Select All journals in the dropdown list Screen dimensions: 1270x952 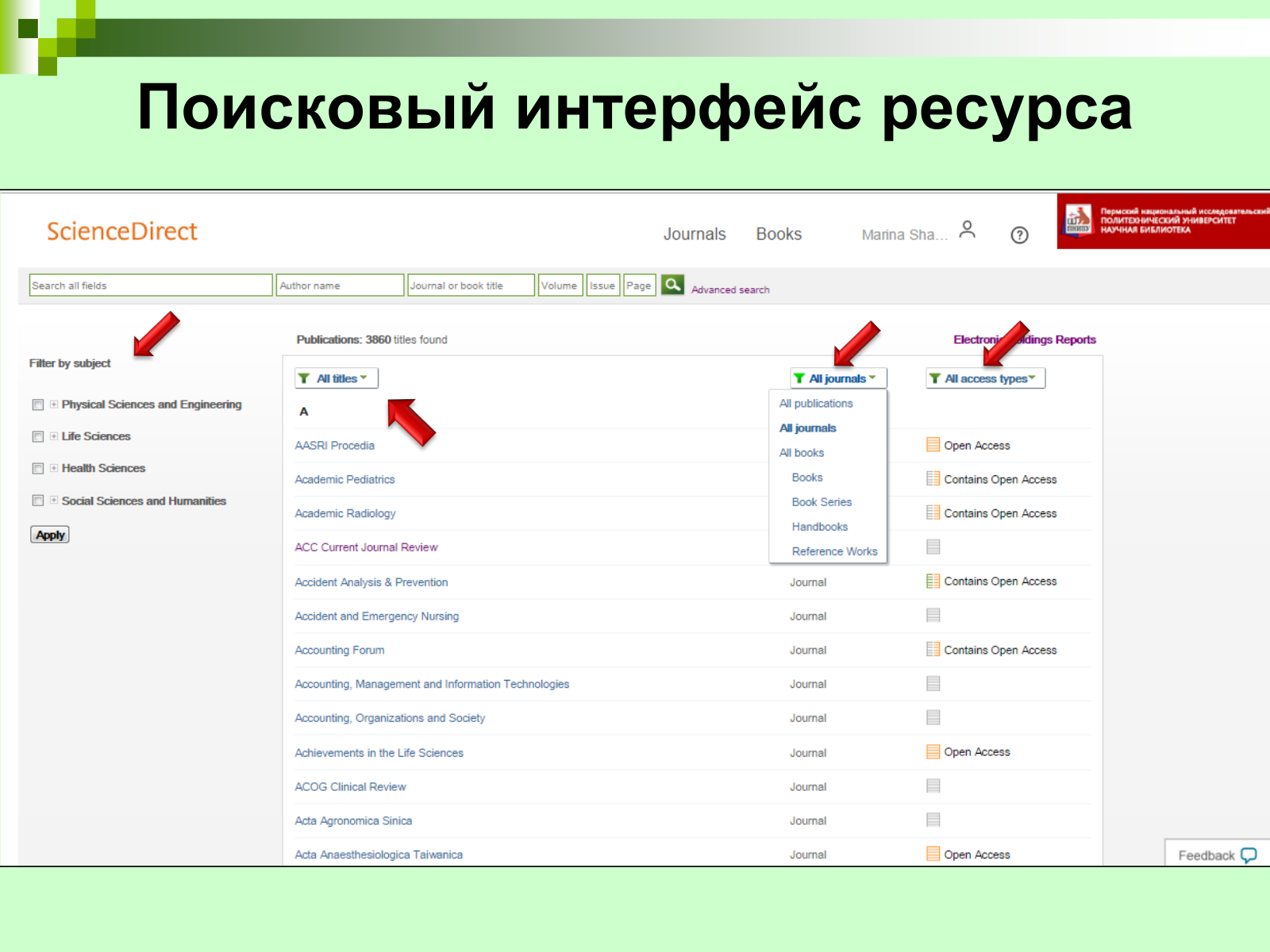[807, 428]
